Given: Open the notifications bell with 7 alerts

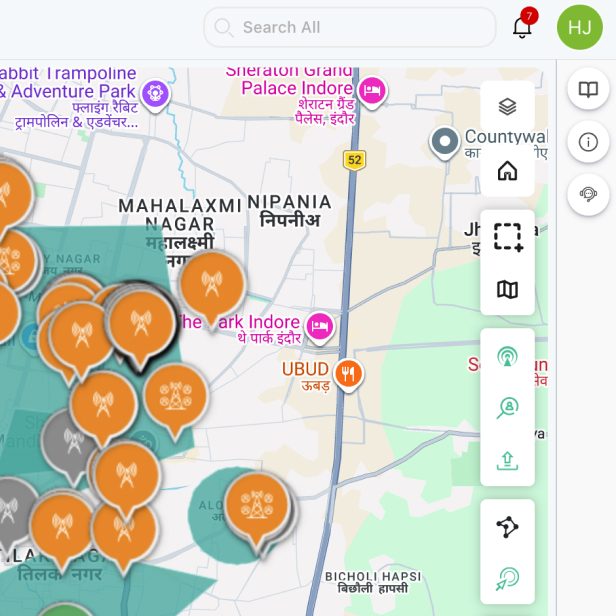Looking at the screenshot, I should pyautogui.click(x=523, y=26).
